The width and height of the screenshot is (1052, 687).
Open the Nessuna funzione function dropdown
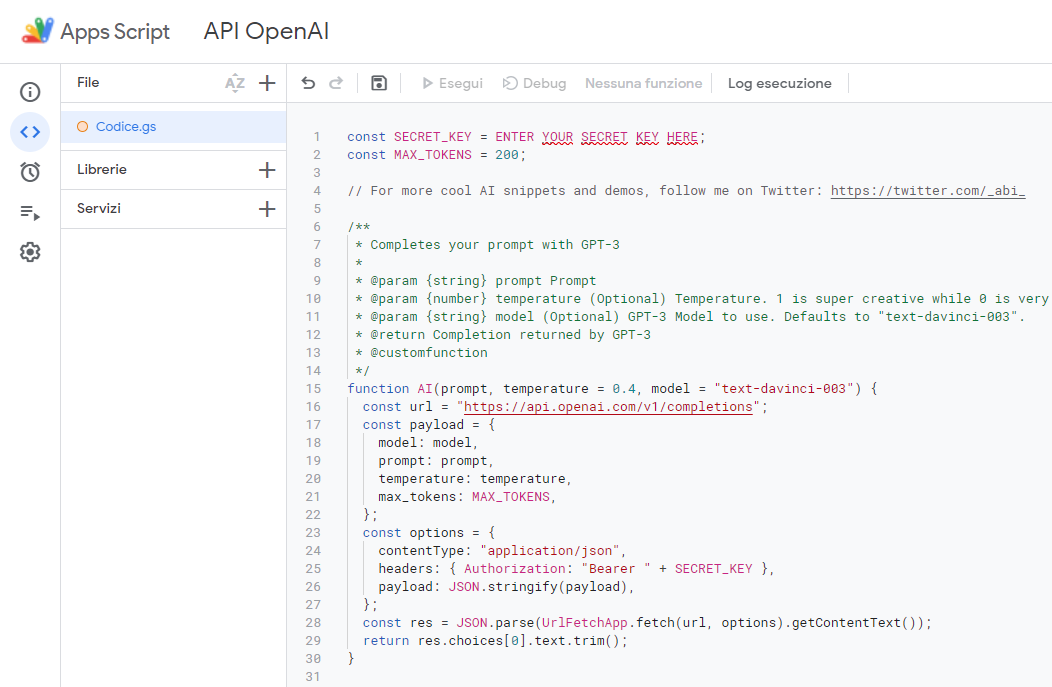click(x=643, y=83)
